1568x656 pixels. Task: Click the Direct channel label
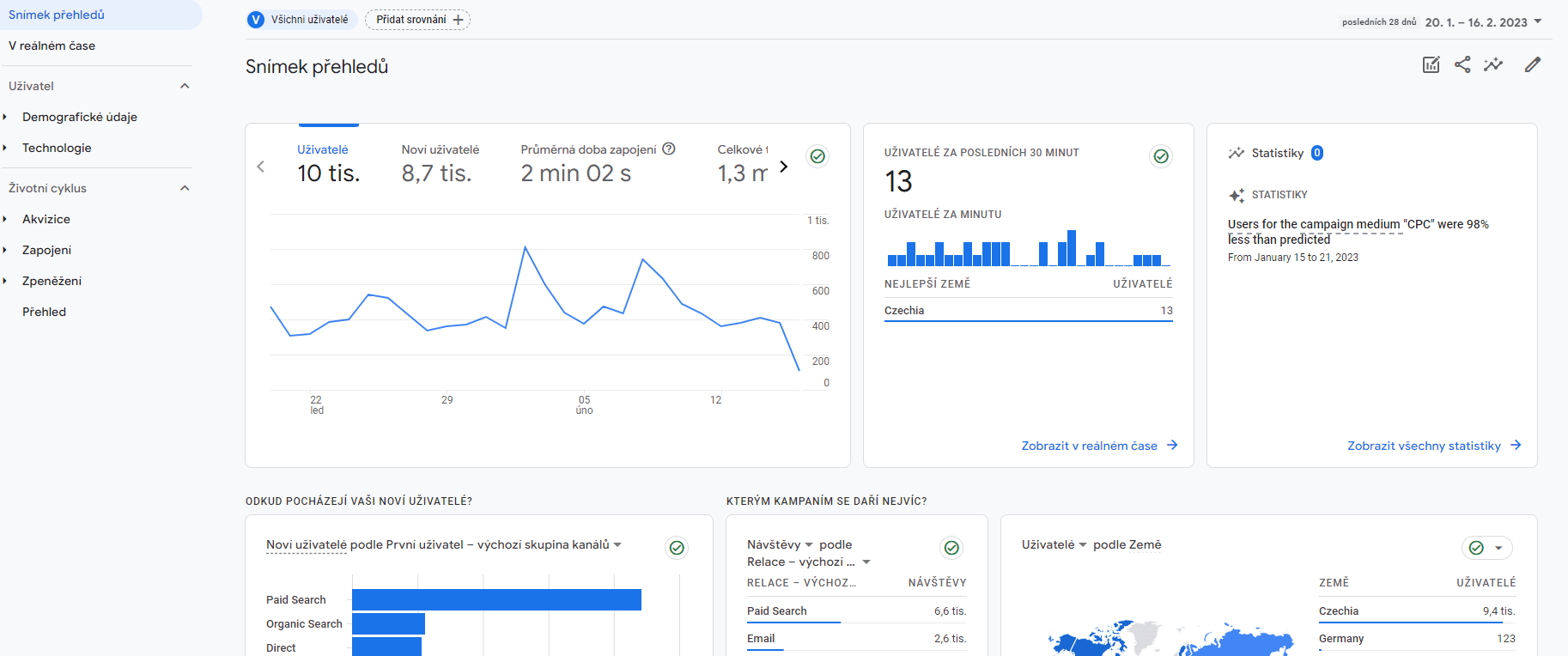[x=281, y=648]
